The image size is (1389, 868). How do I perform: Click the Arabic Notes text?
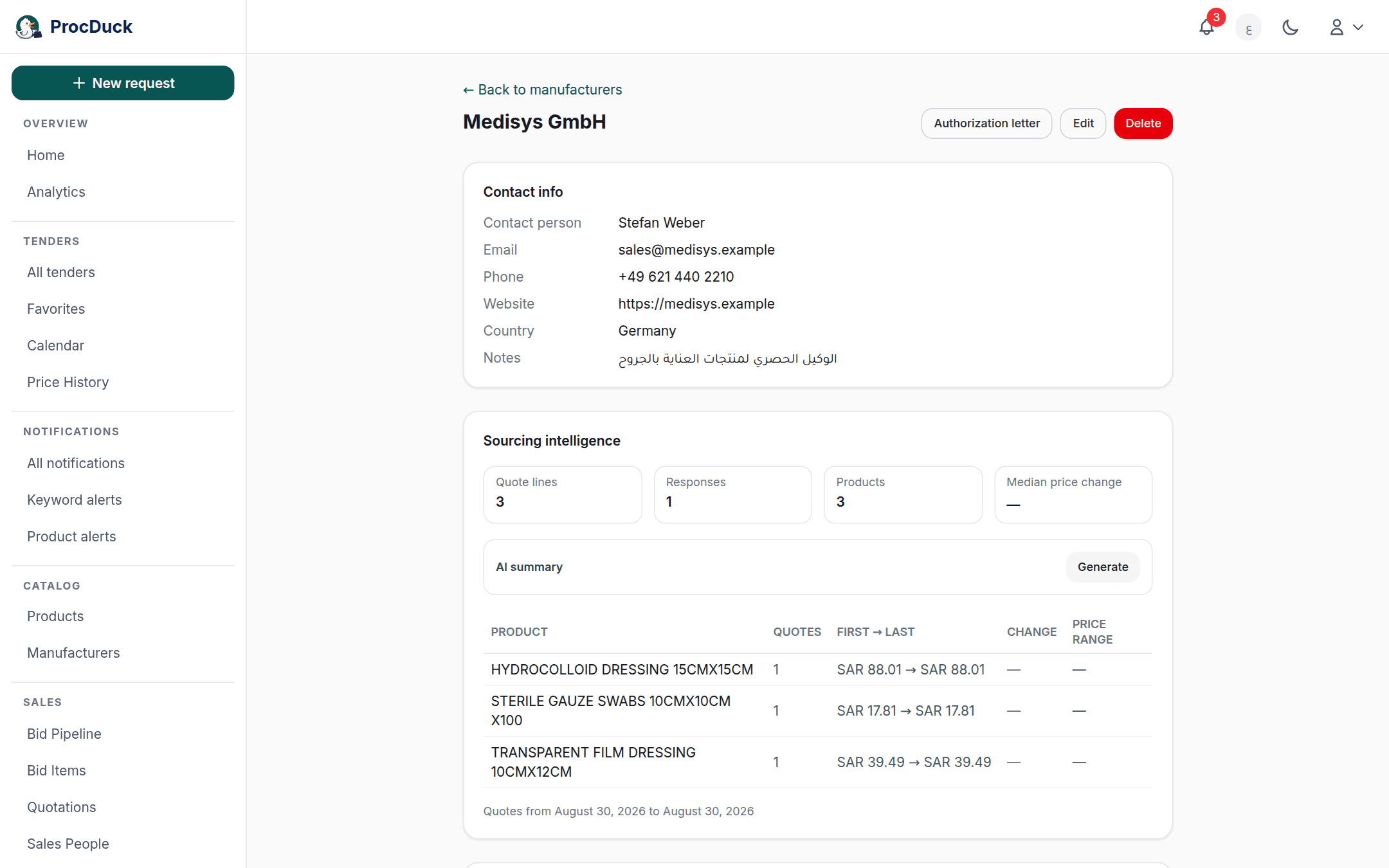coord(727,358)
